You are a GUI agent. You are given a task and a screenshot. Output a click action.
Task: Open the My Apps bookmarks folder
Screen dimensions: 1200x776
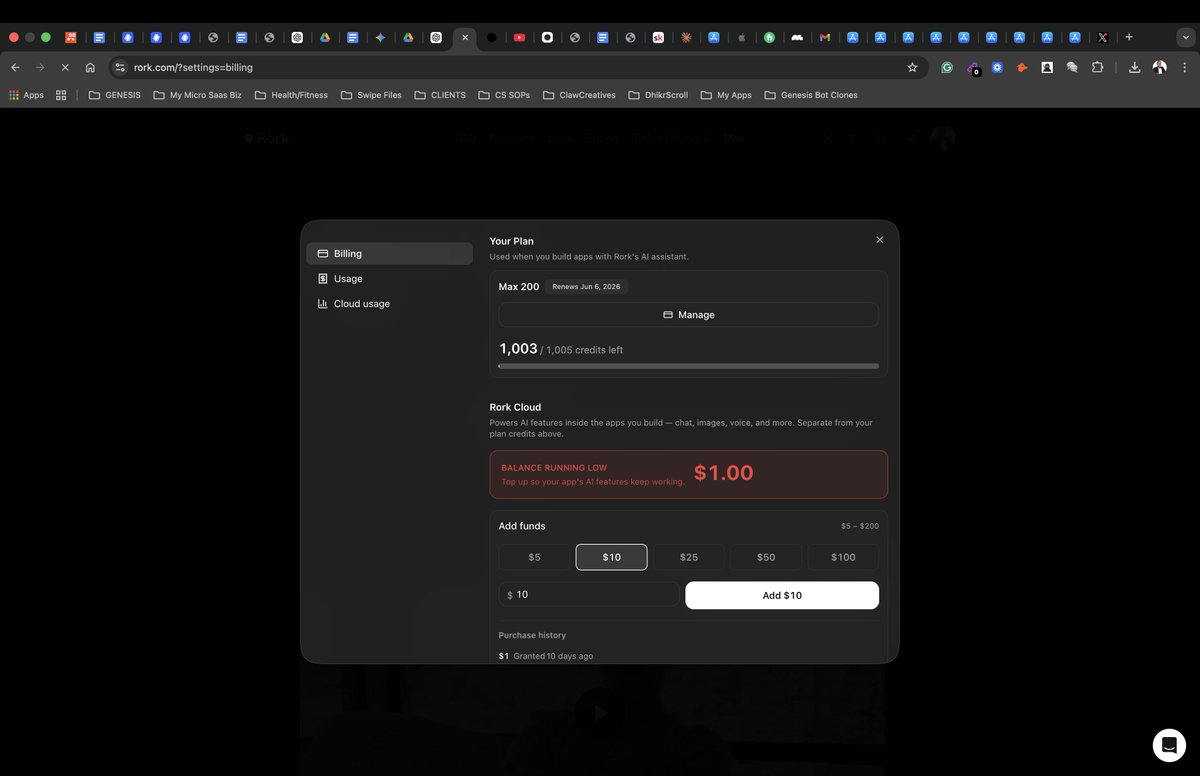[x=726, y=95]
